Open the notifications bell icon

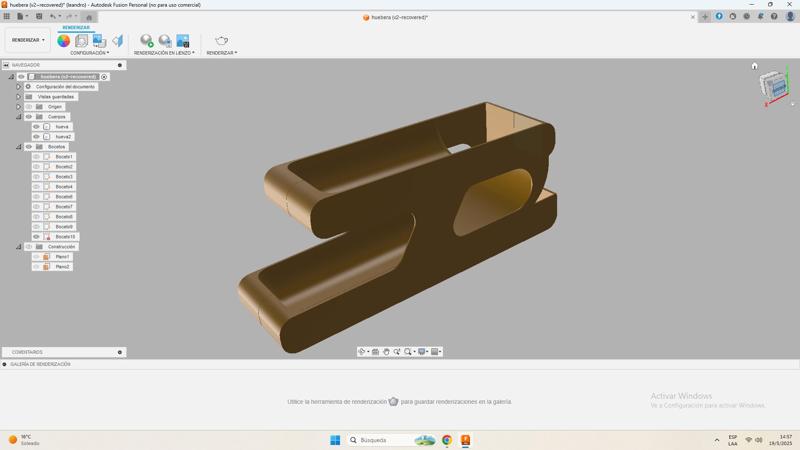coord(760,16)
